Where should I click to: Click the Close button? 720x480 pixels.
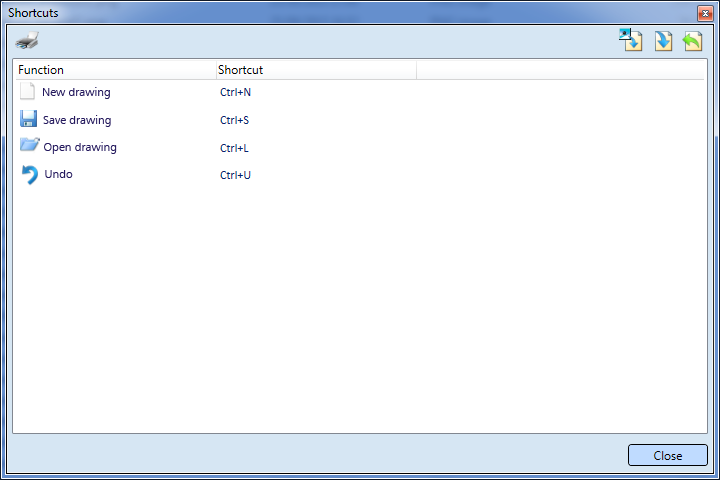[x=668, y=455]
